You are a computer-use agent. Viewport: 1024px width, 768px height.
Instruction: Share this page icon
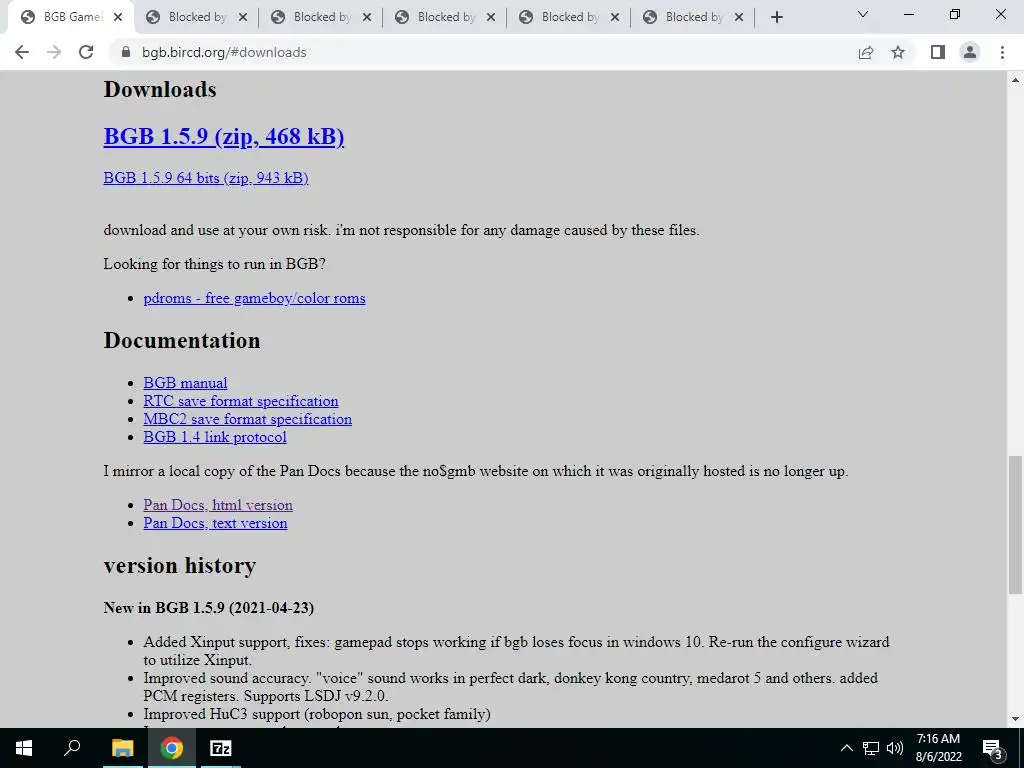pyautogui.click(x=866, y=52)
